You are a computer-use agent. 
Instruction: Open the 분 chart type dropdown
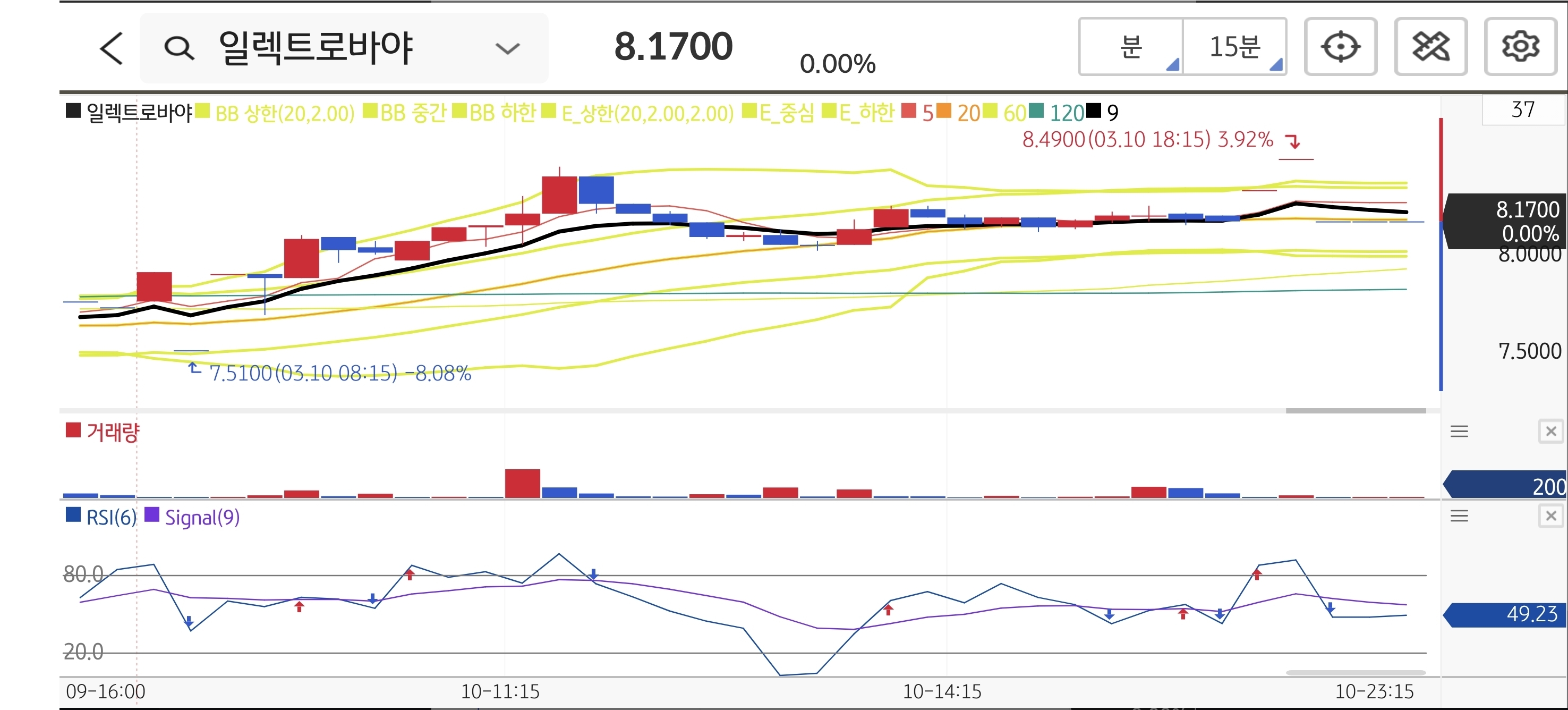pos(1131,47)
